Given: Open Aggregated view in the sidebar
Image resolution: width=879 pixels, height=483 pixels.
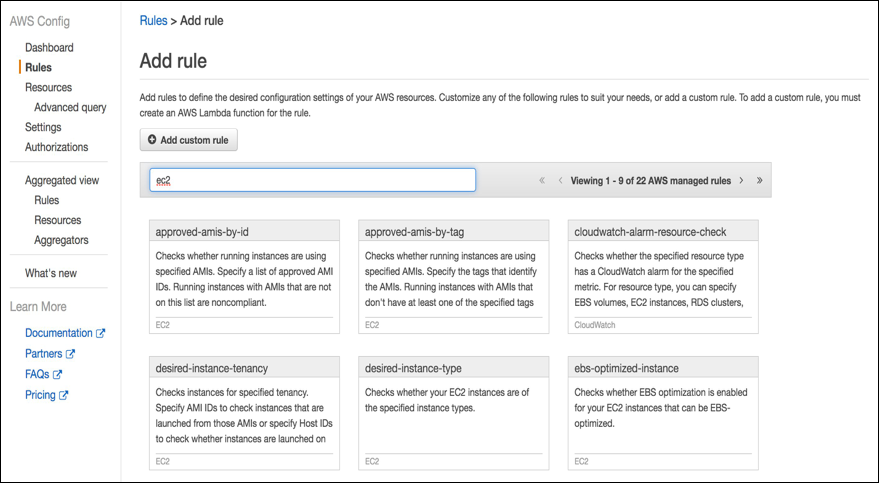Looking at the screenshot, I should coord(62,180).
